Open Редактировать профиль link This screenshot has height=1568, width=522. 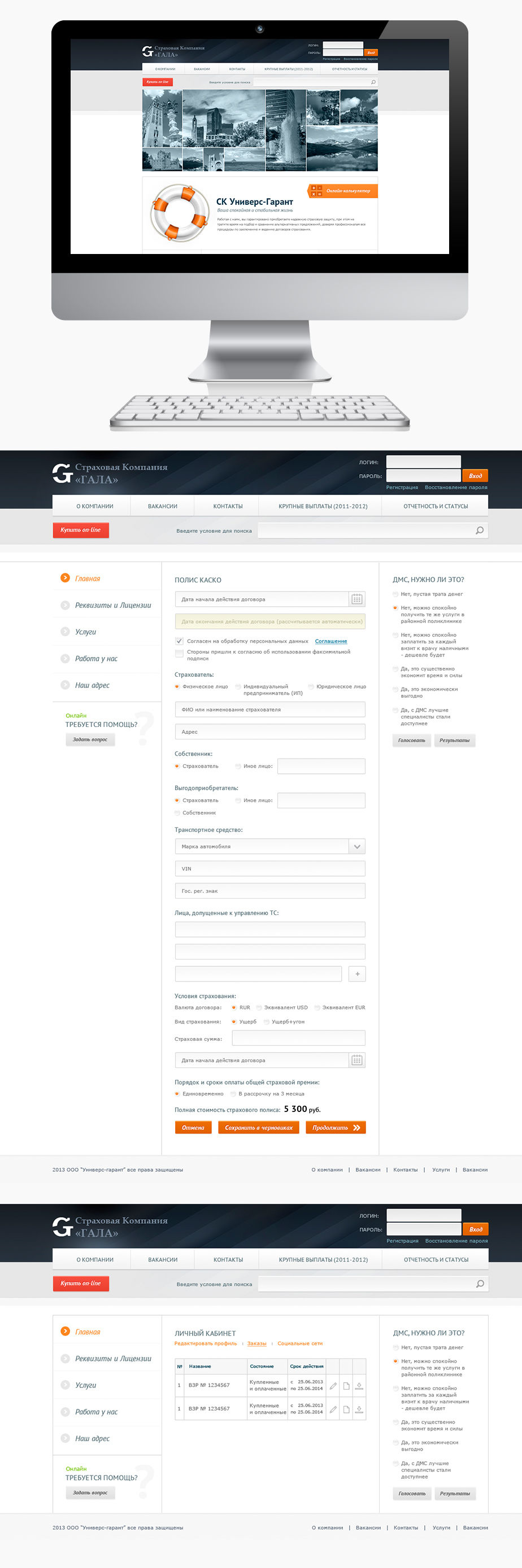pos(205,1343)
